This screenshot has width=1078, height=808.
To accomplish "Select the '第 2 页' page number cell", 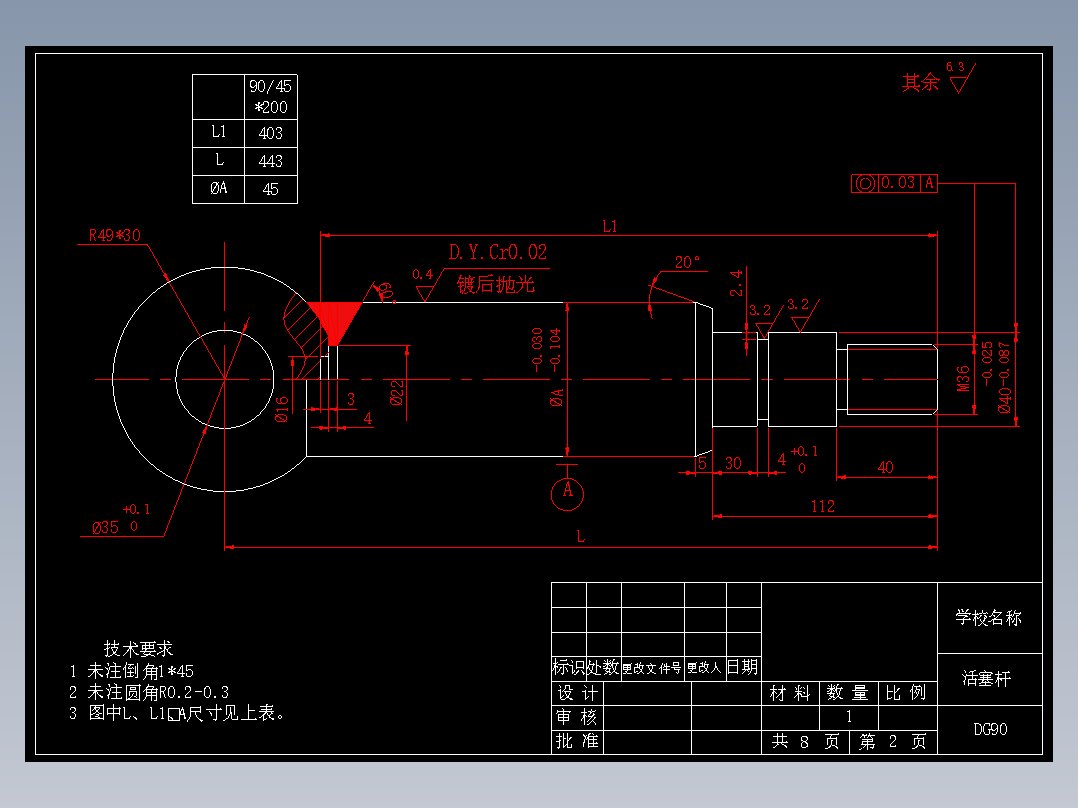I will click(x=893, y=742).
